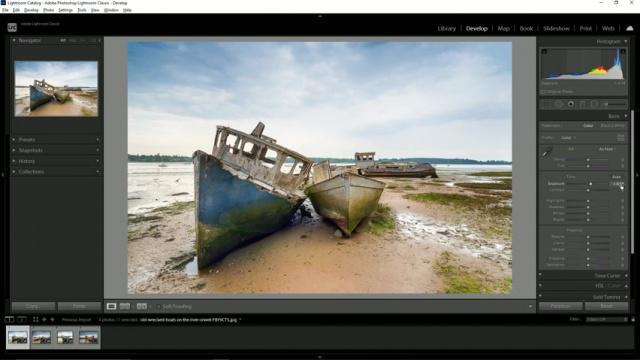Expand the Snapshots panel
The width and height of the screenshot is (640, 360).
(14, 150)
